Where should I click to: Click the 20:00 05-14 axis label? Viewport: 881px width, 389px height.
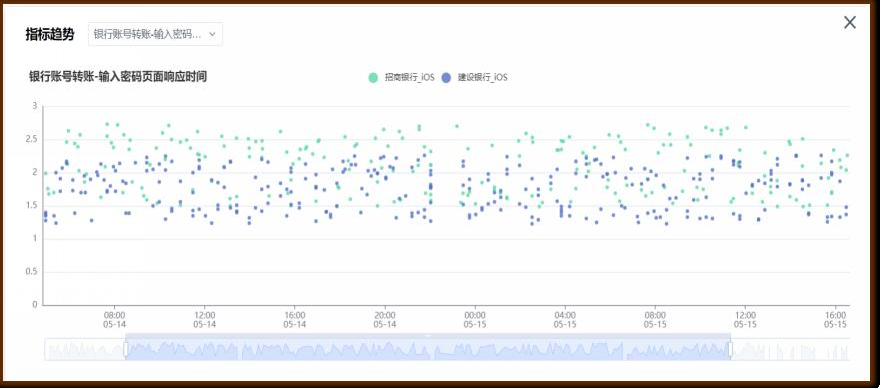(x=385, y=320)
